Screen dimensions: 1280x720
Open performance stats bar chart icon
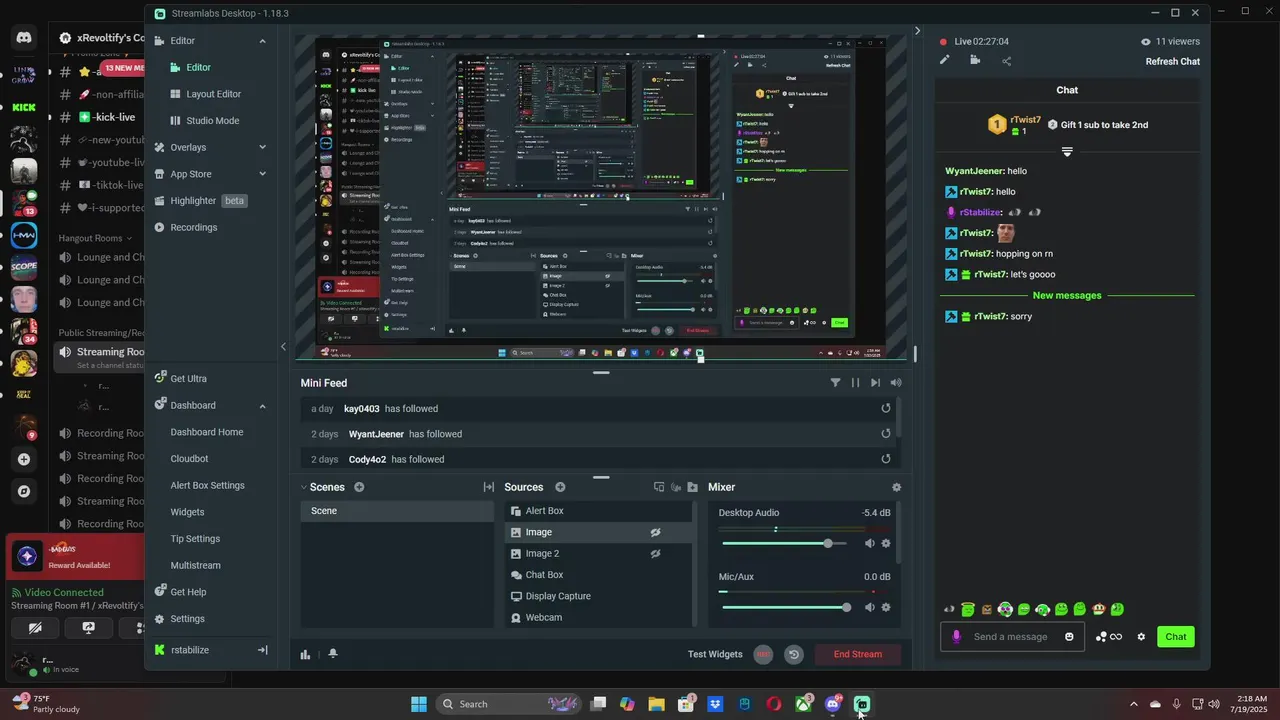(305, 654)
